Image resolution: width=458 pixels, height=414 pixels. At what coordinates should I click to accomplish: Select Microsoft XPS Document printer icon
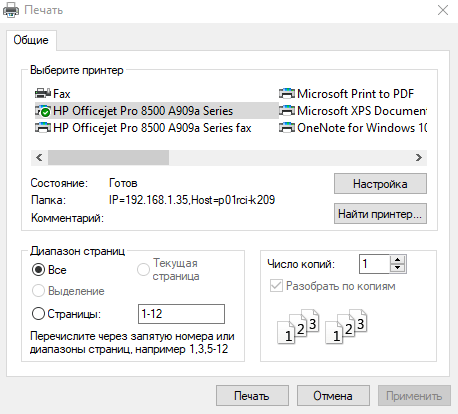[287, 111]
